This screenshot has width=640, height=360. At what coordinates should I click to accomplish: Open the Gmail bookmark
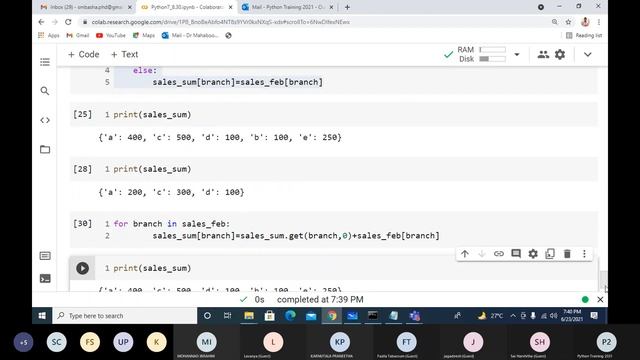(78, 36)
